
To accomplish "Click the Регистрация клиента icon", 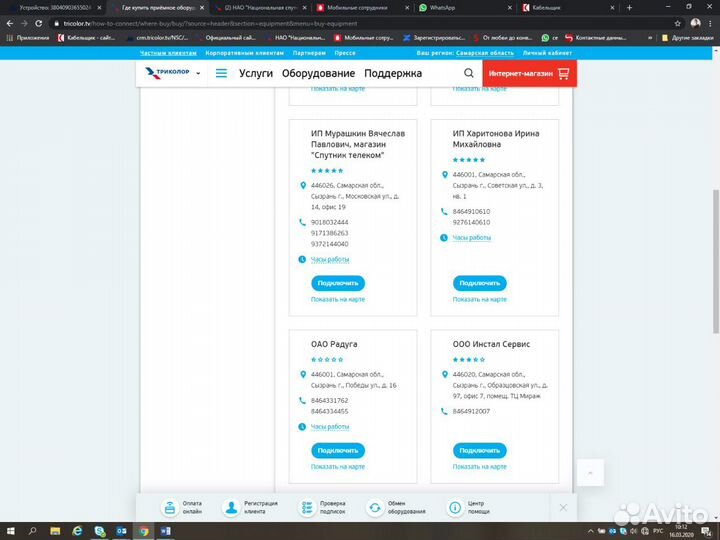I will (232, 508).
